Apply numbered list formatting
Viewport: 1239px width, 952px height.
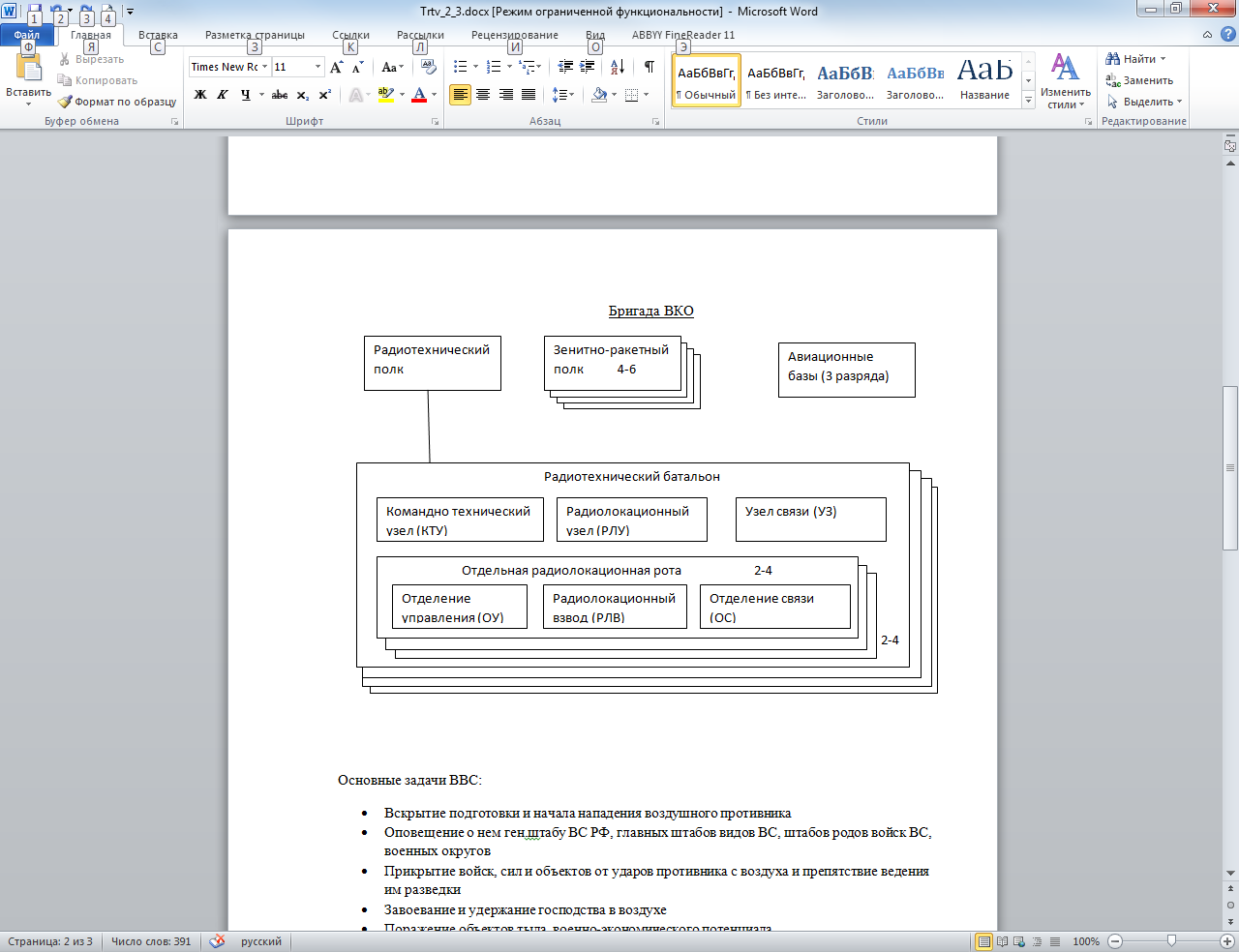[494, 67]
